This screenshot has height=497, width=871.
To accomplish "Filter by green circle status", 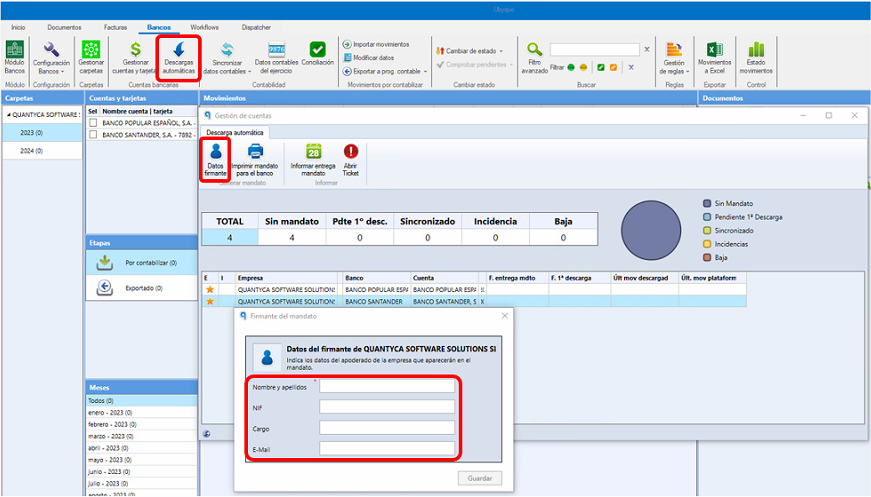I will click(x=570, y=68).
